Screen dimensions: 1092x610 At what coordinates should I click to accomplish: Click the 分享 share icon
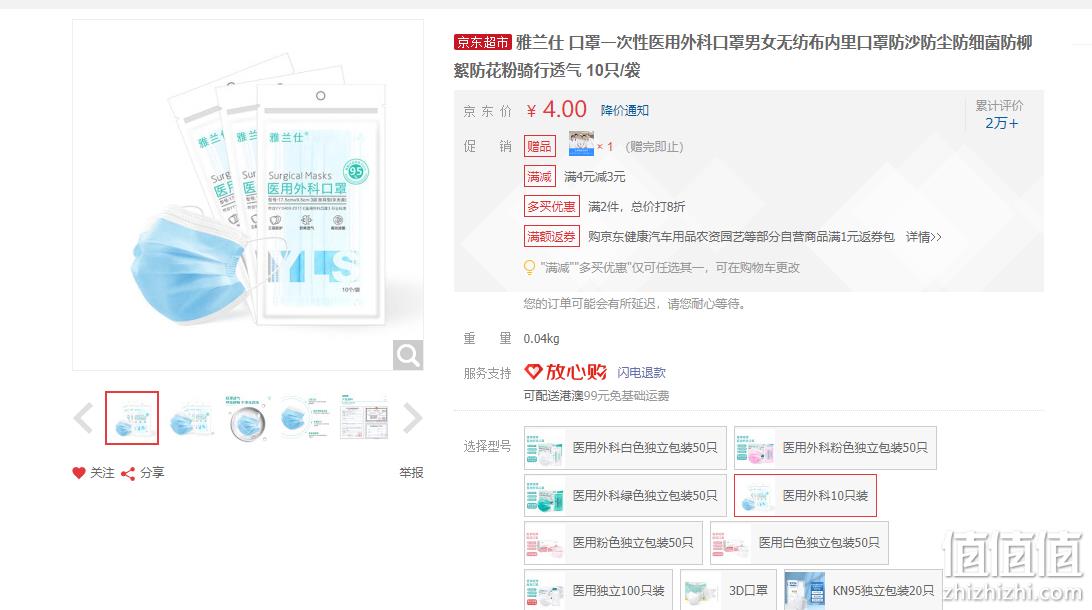point(127,474)
